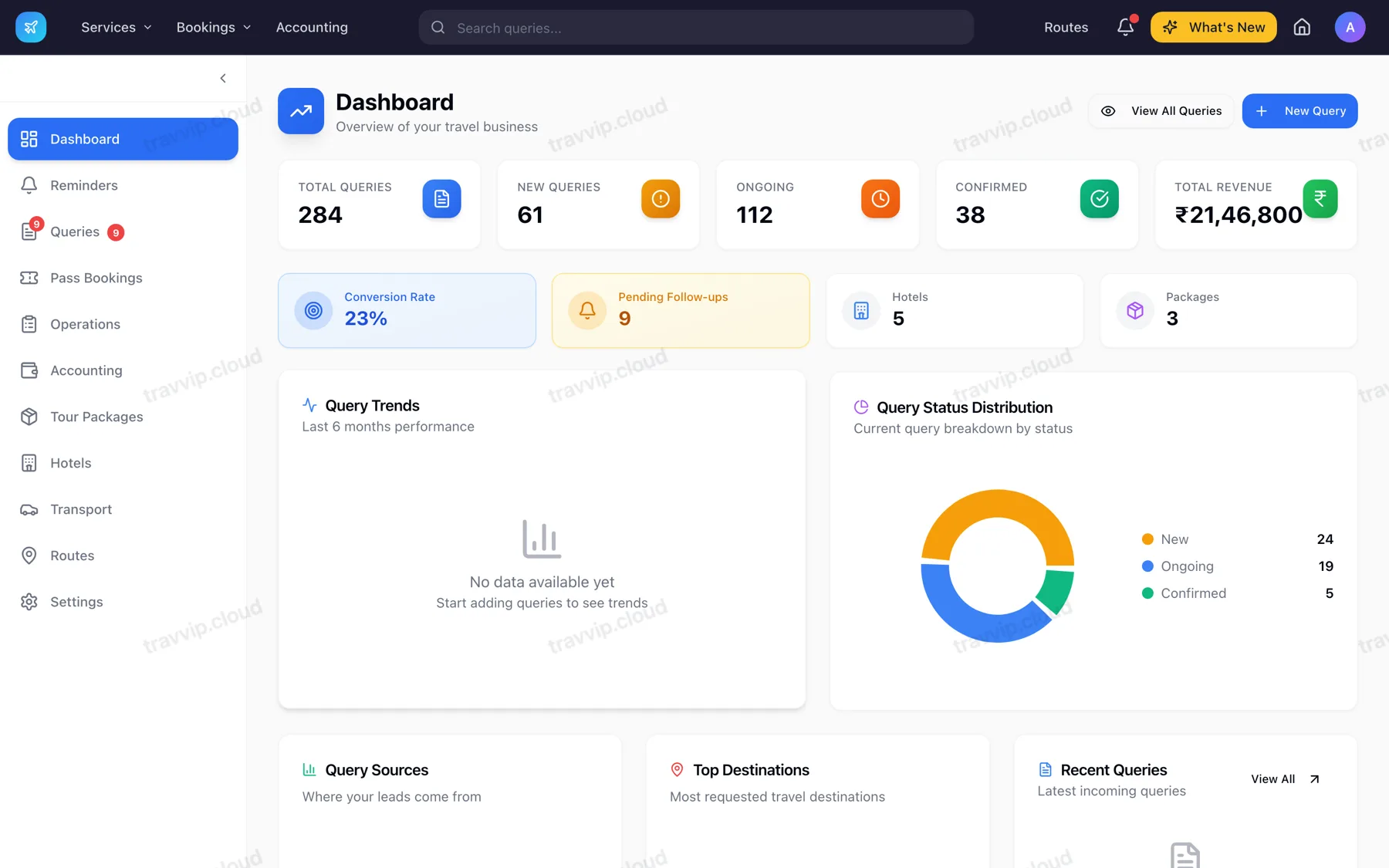
Task: Click the Query Status Distribution pie icon
Action: (x=861, y=407)
